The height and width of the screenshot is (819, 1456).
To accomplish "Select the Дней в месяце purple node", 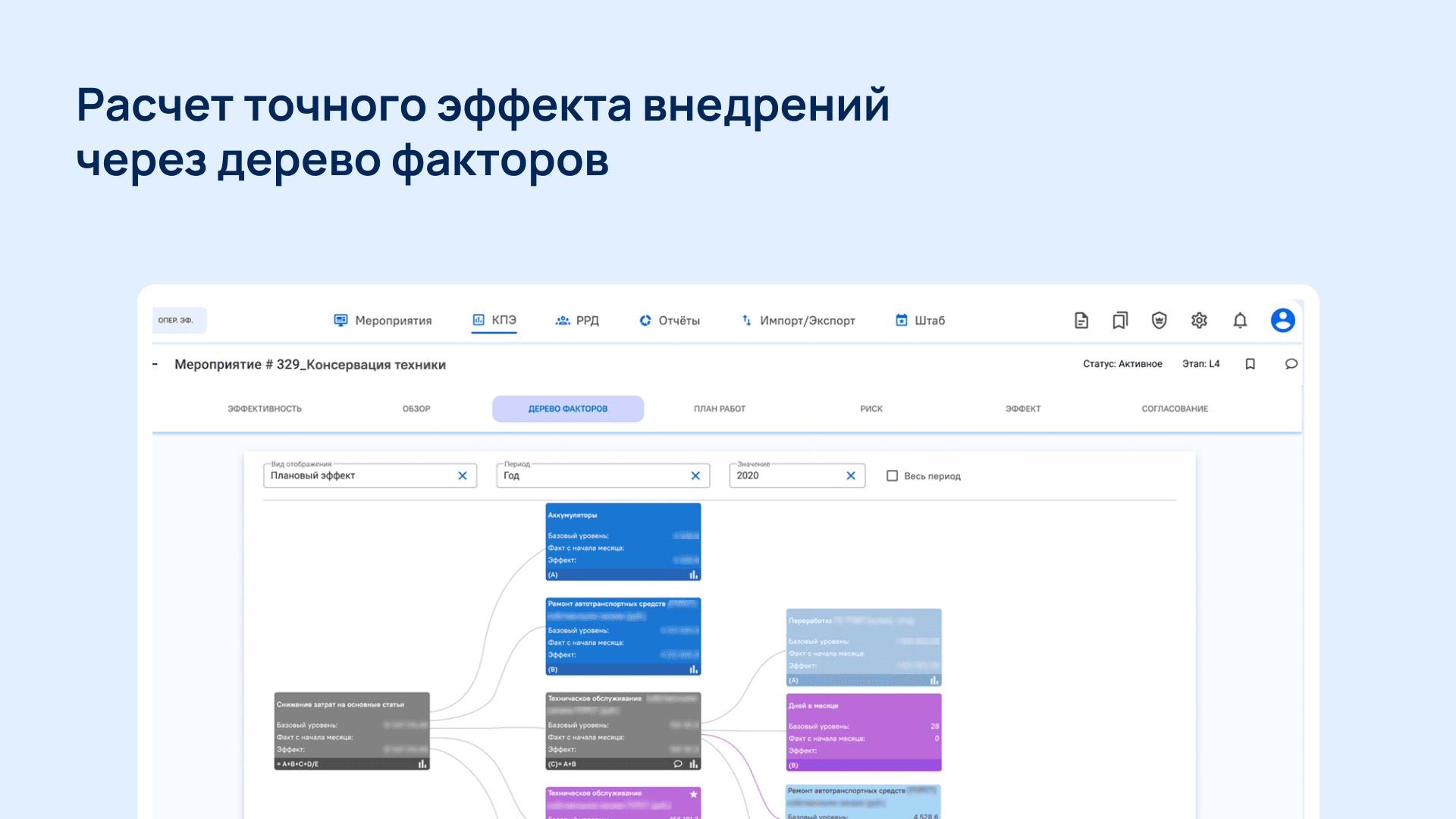I will 863,732.
